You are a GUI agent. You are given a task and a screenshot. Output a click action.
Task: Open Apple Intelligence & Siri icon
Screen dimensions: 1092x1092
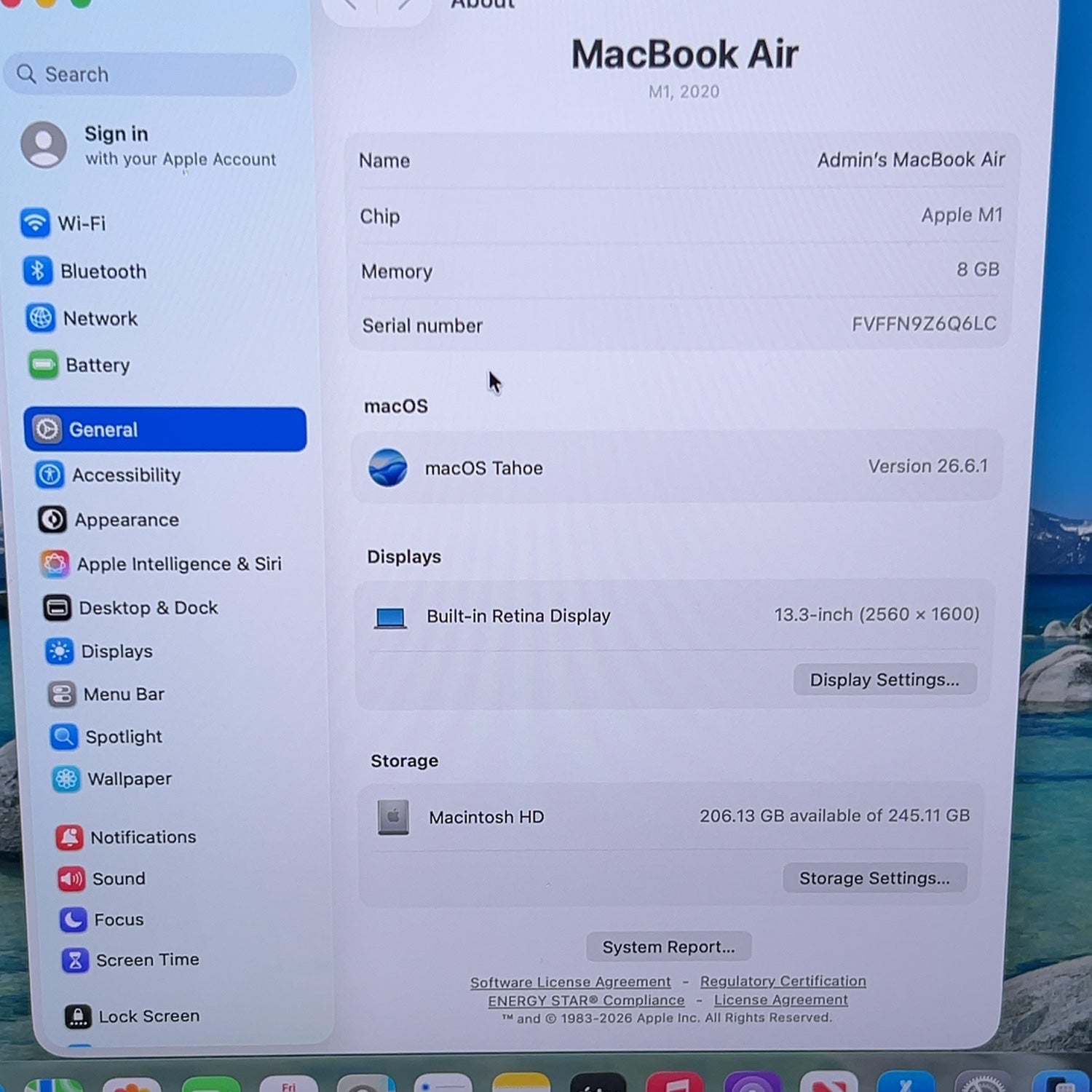pos(55,564)
